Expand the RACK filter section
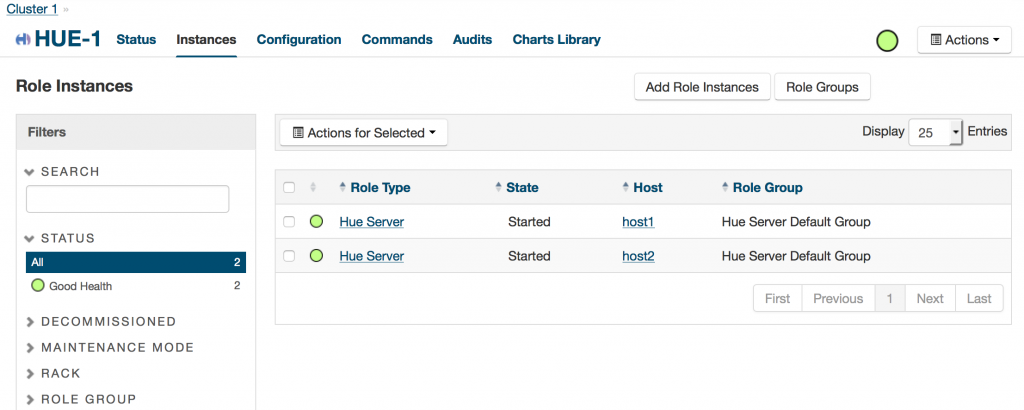 [53, 373]
